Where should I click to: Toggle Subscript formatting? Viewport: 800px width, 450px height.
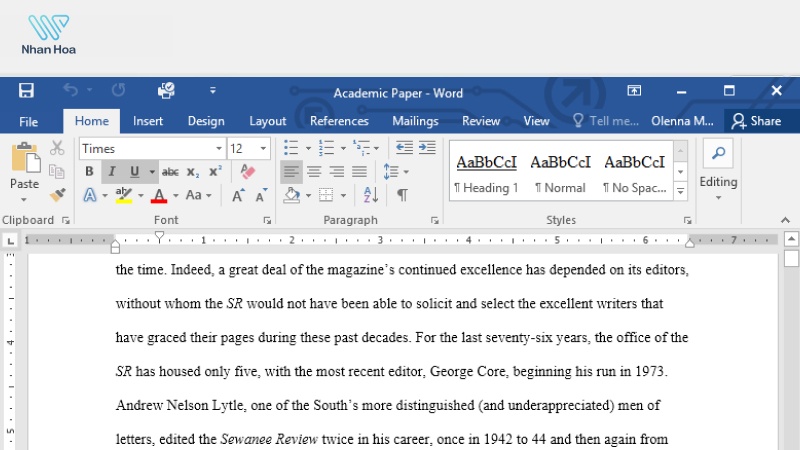[193, 172]
